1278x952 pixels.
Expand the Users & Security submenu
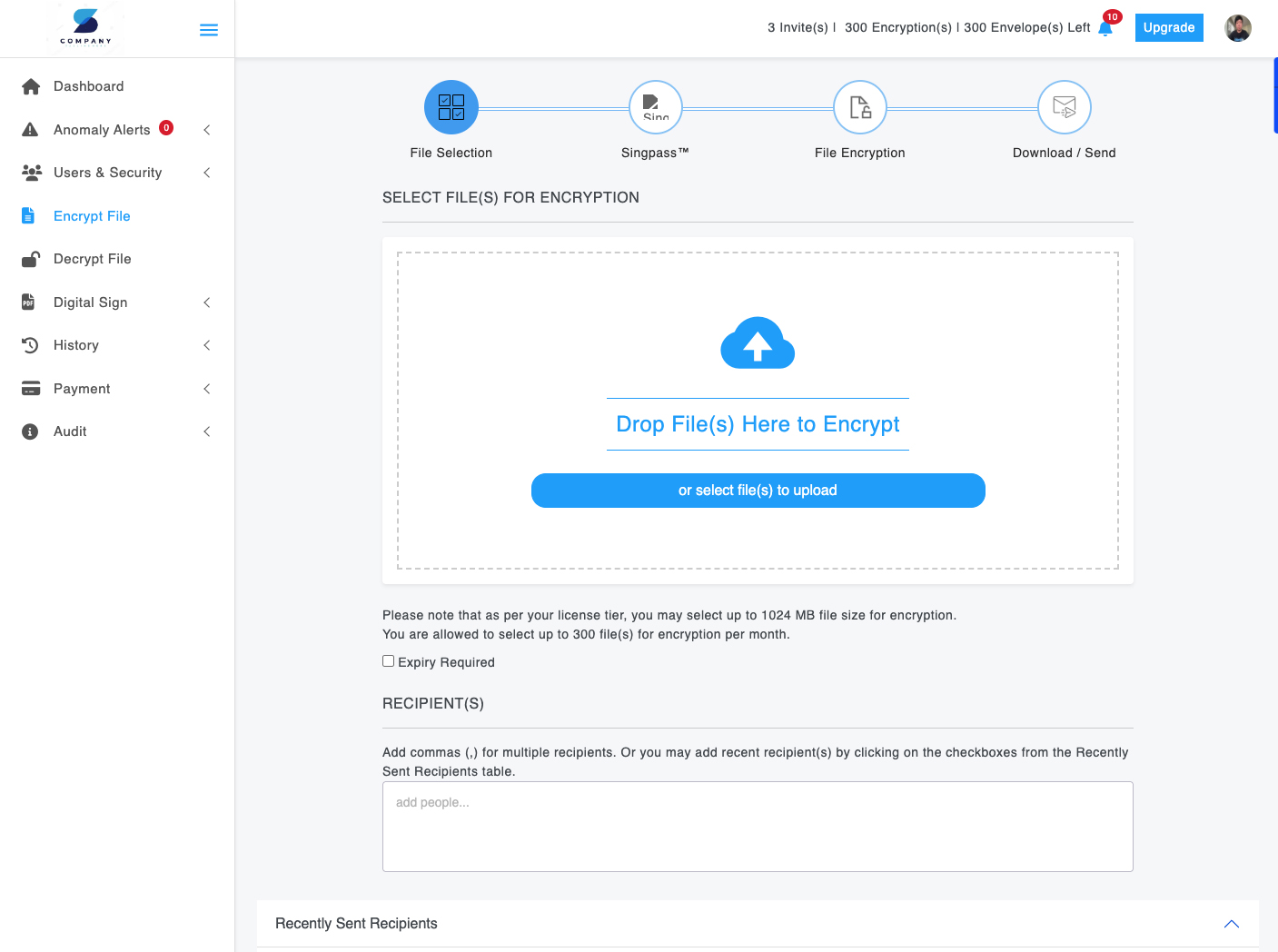(207, 173)
